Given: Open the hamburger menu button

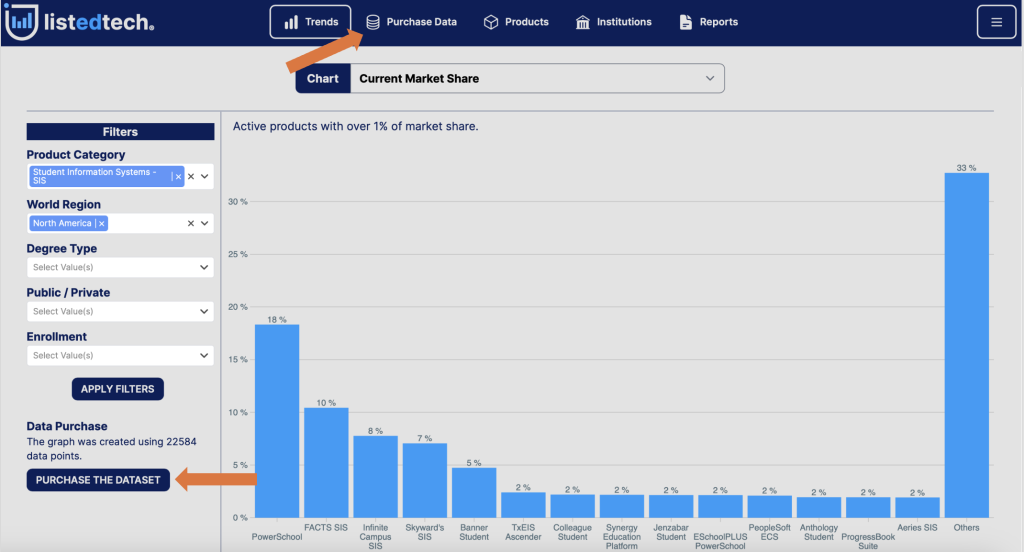Looking at the screenshot, I should [x=996, y=22].
